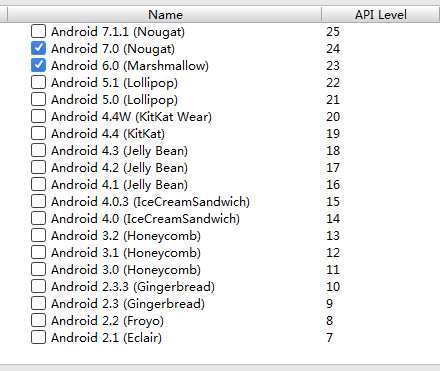Viewport: 440px width, 371px height.
Task: Select the 'Android 2.3.3 (Gingerbread)' name text
Action: point(133,287)
